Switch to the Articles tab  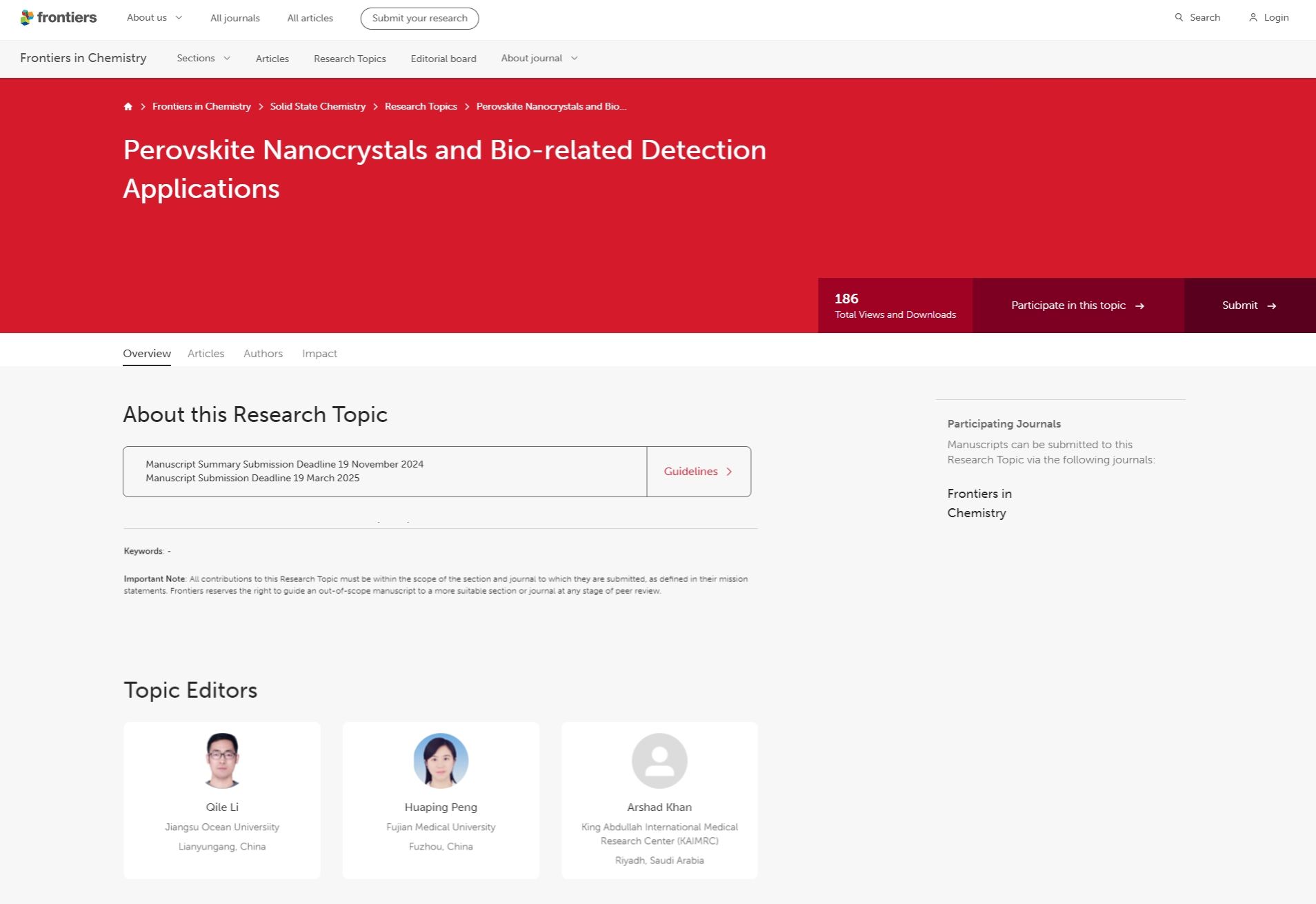pyautogui.click(x=206, y=354)
